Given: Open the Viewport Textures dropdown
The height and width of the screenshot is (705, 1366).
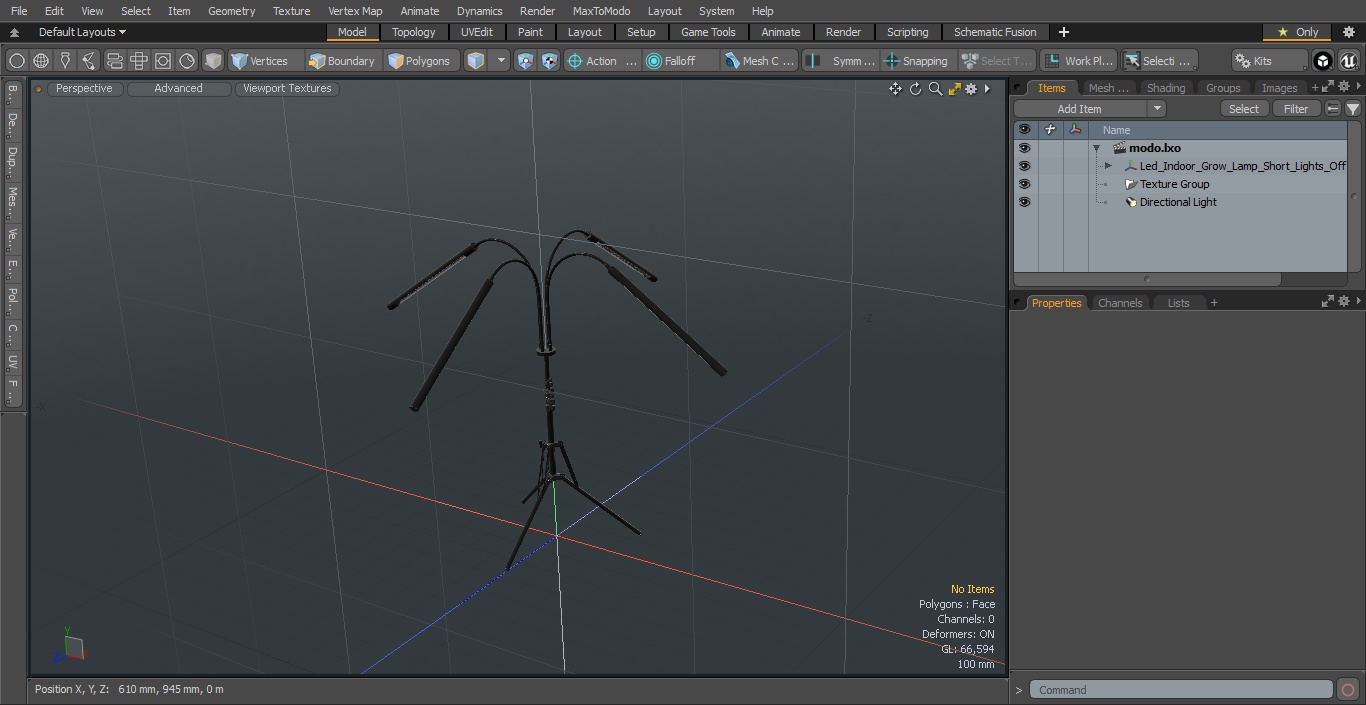Looking at the screenshot, I should (287, 88).
